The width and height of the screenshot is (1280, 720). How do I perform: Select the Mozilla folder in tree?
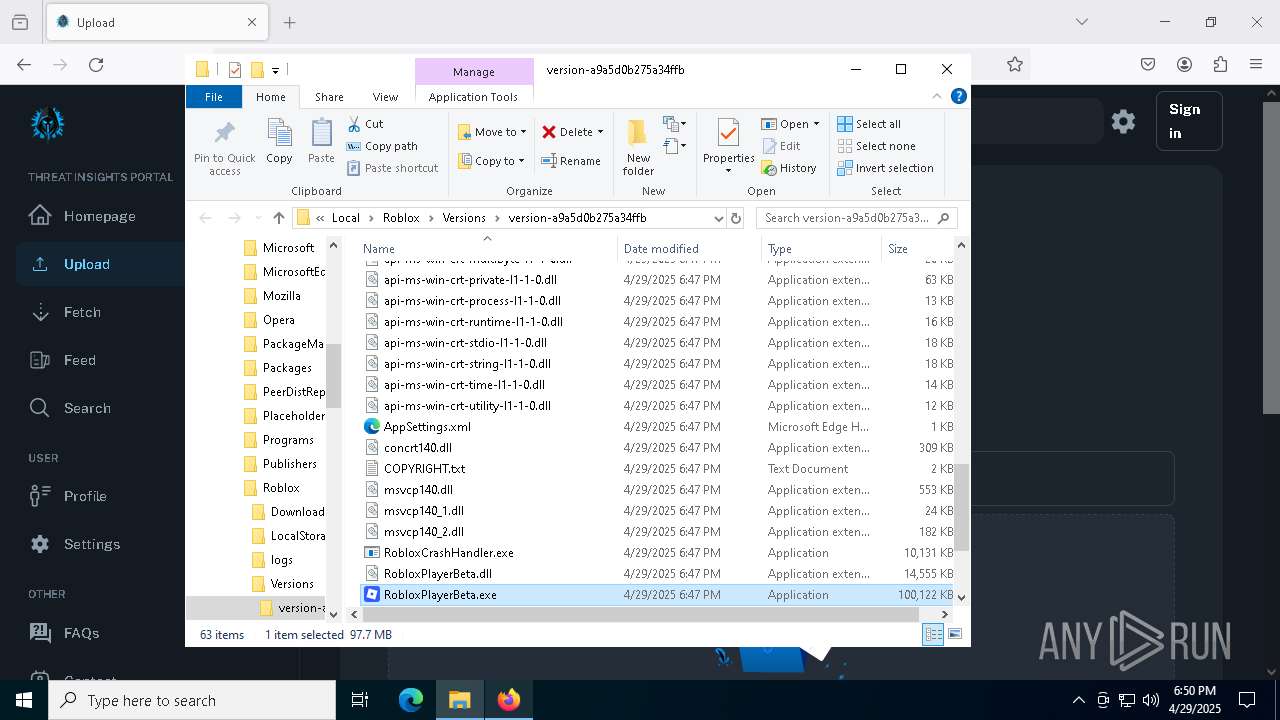[x=282, y=296]
